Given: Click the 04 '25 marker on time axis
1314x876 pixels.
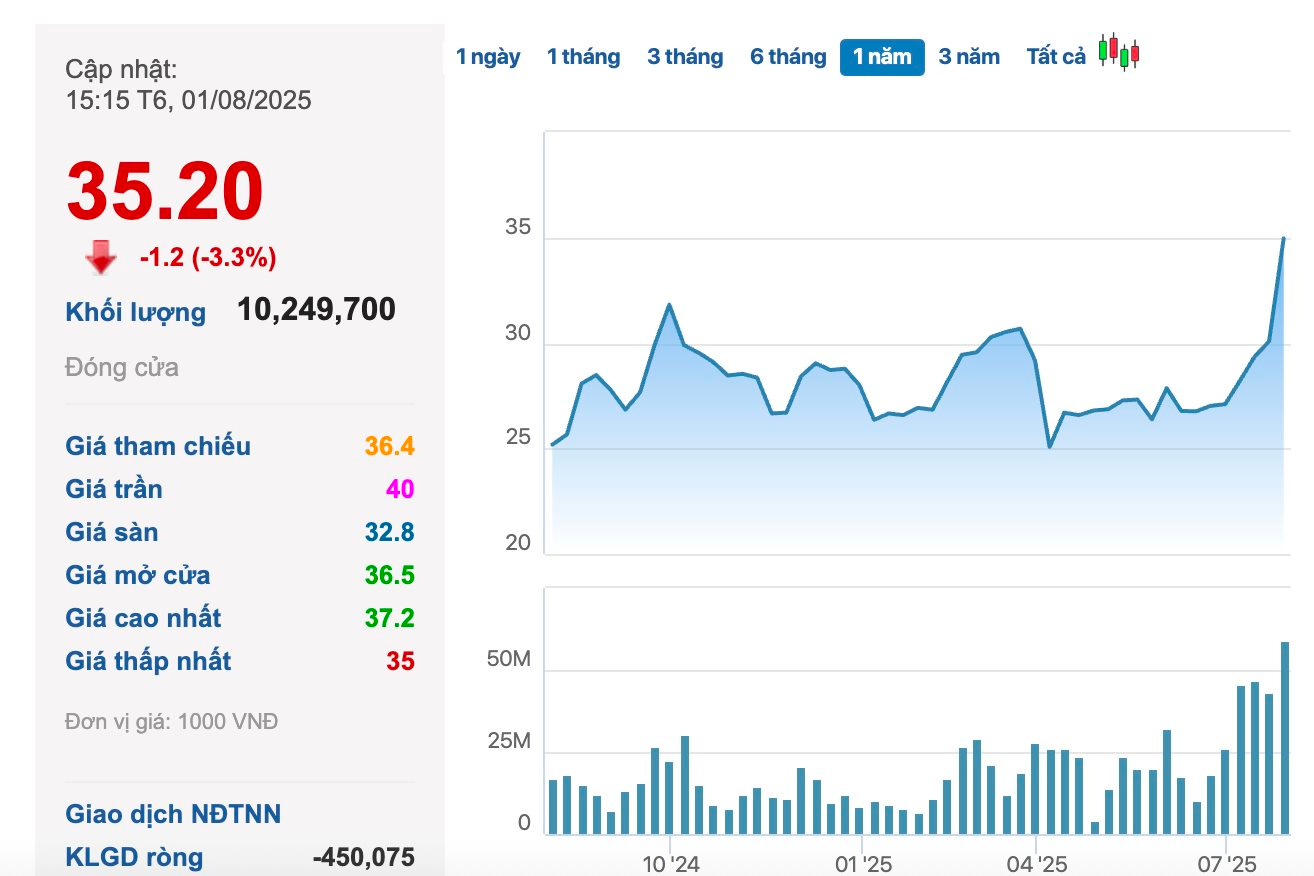Looking at the screenshot, I should [x=1037, y=863].
